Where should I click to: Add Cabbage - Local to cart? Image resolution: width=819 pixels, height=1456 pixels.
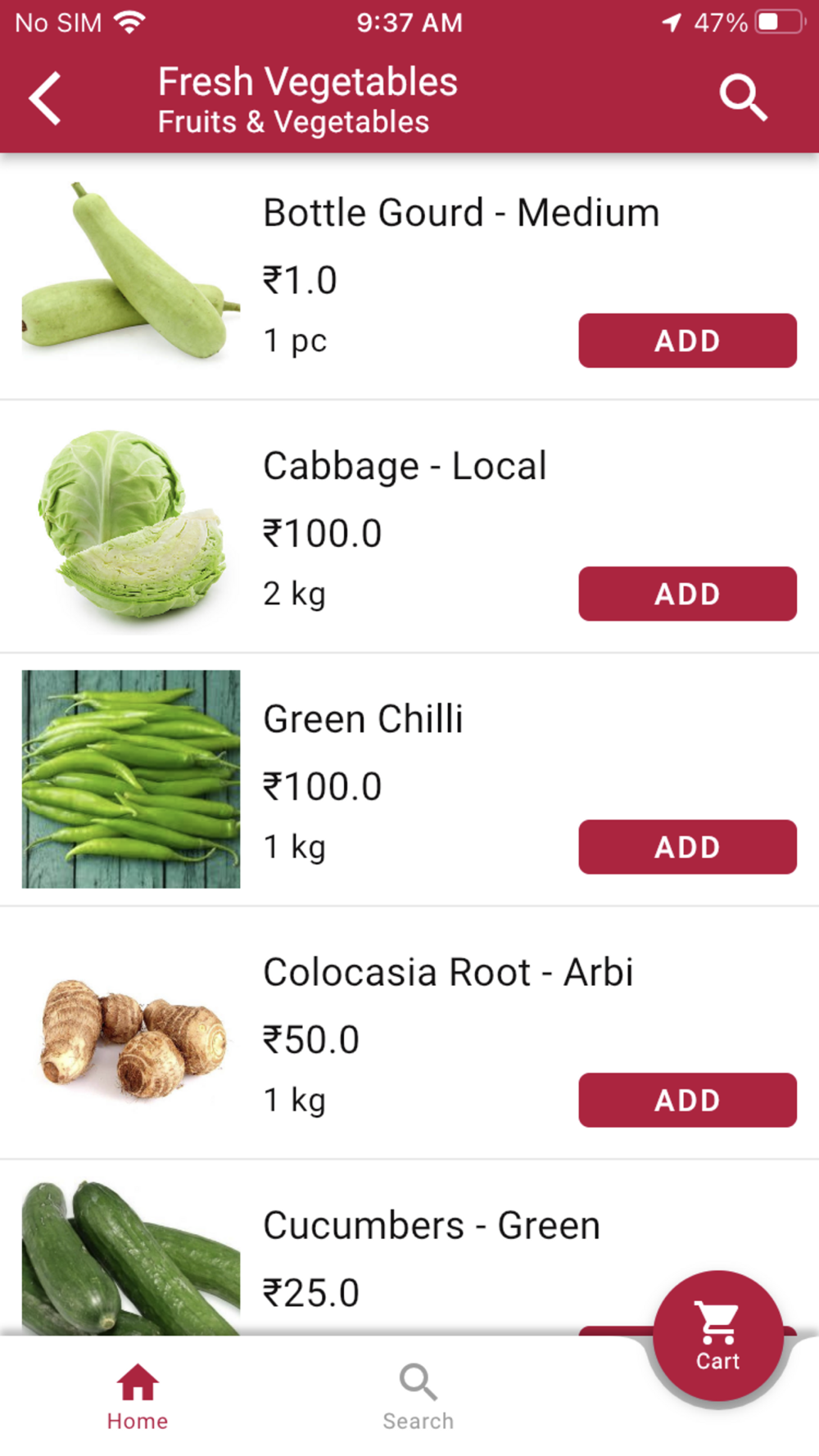pos(687,594)
